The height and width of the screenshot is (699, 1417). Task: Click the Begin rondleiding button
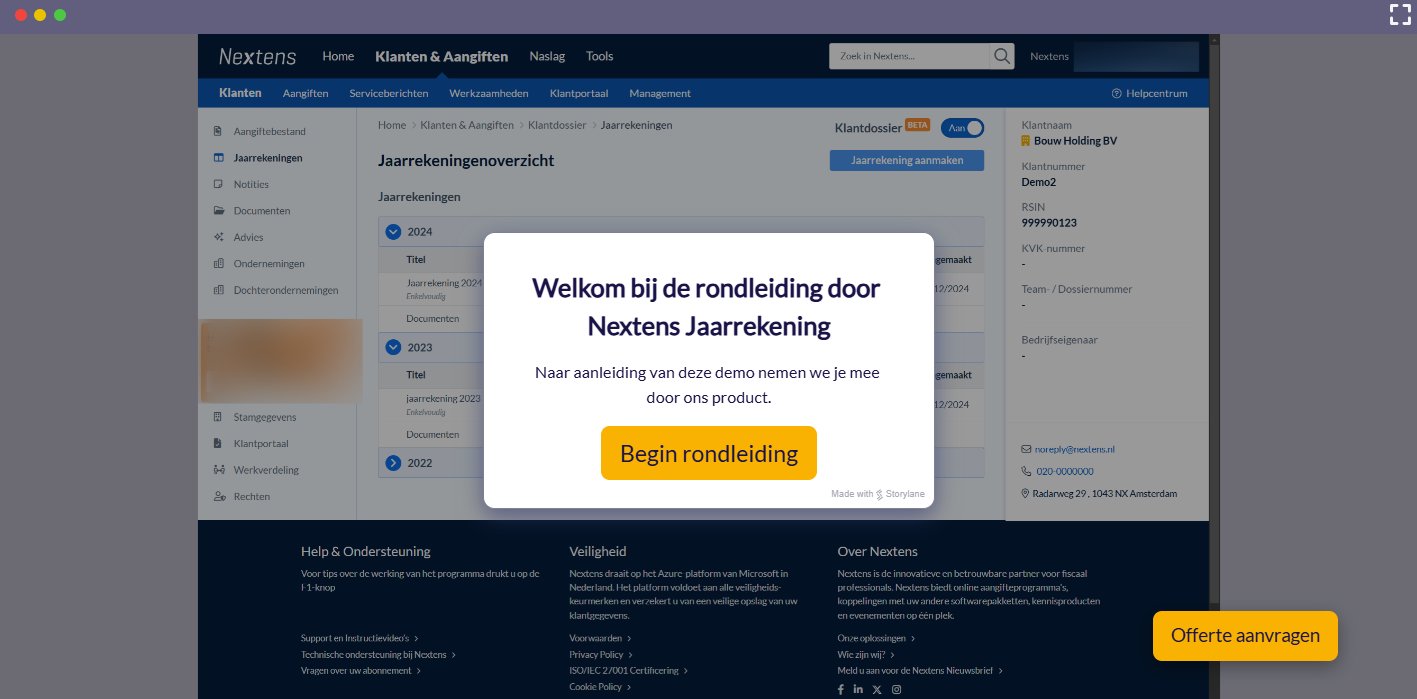click(x=709, y=453)
